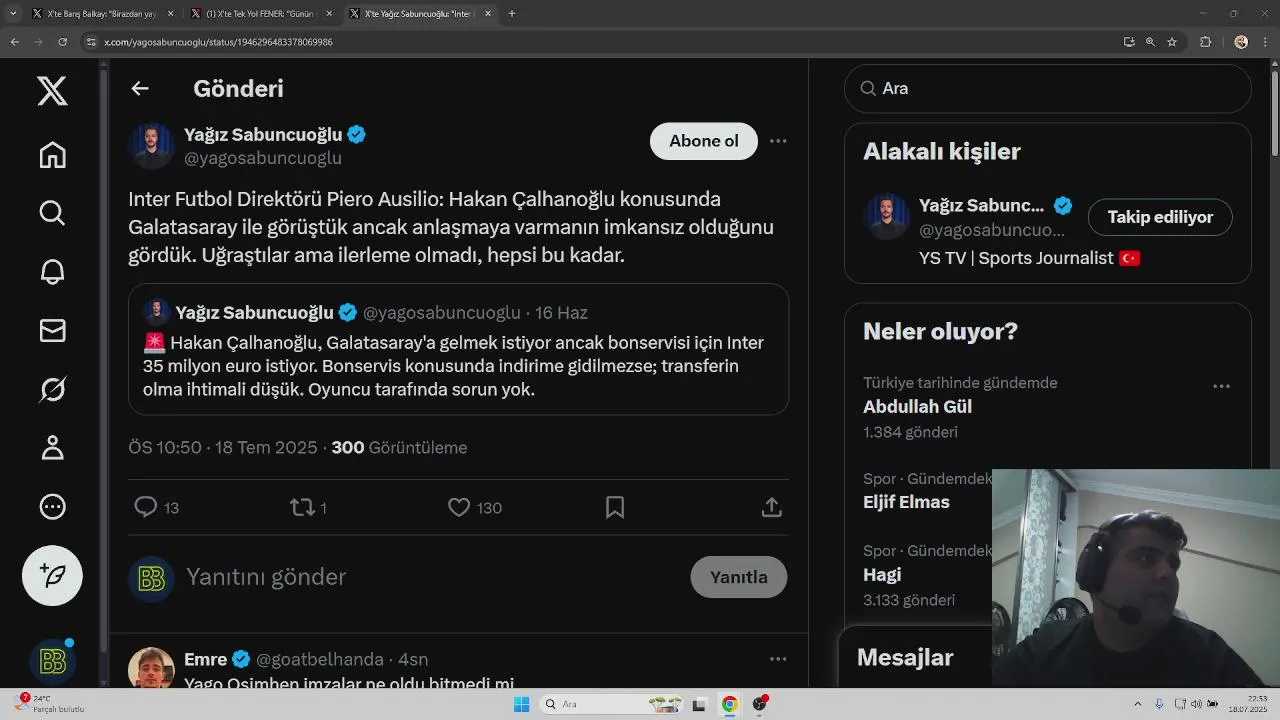Open the OBS icon in taskbar
This screenshot has width=1280, height=720.
[759, 704]
